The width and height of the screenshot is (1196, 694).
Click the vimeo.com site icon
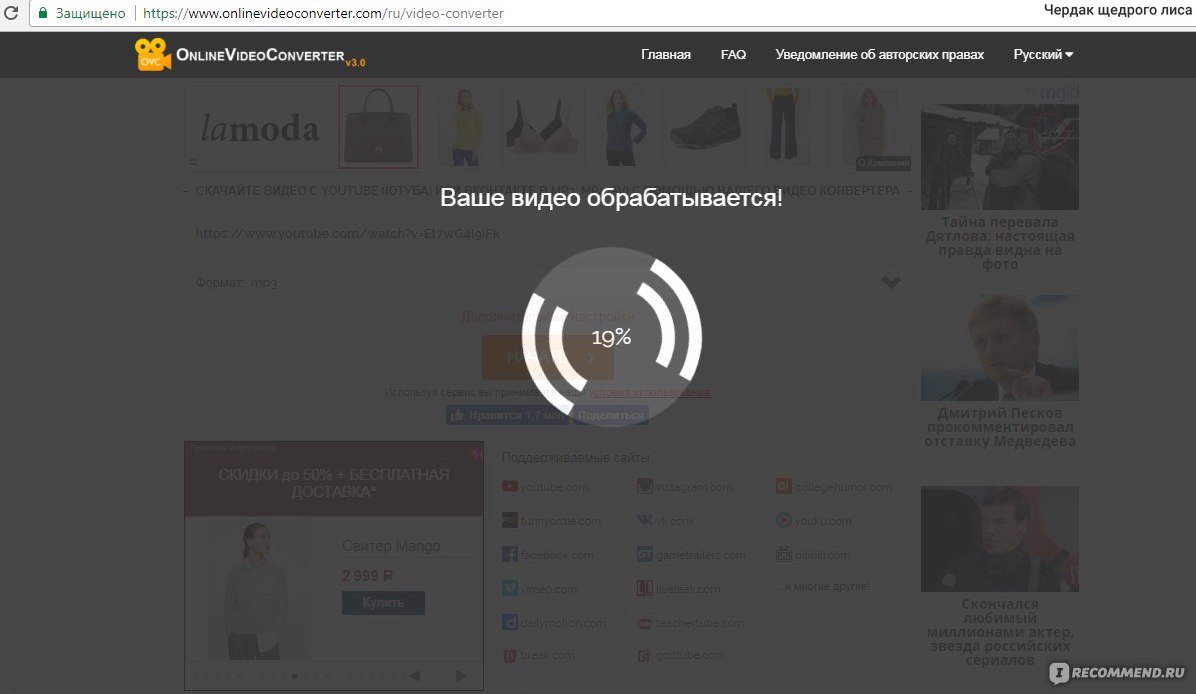tap(510, 589)
